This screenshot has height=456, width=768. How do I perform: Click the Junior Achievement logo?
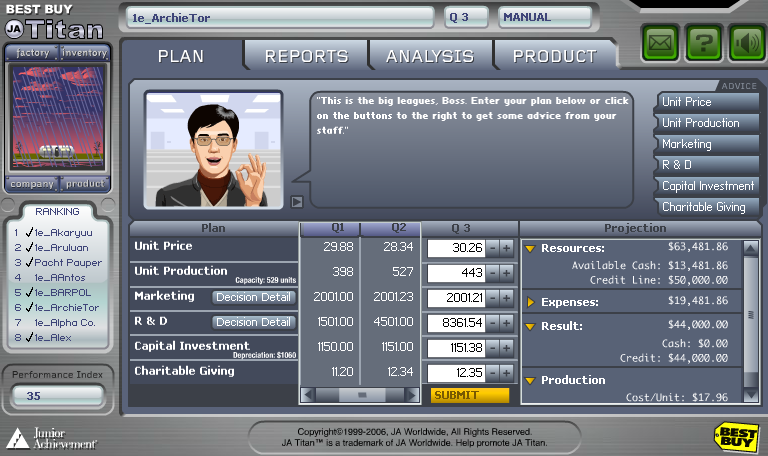click(51, 438)
